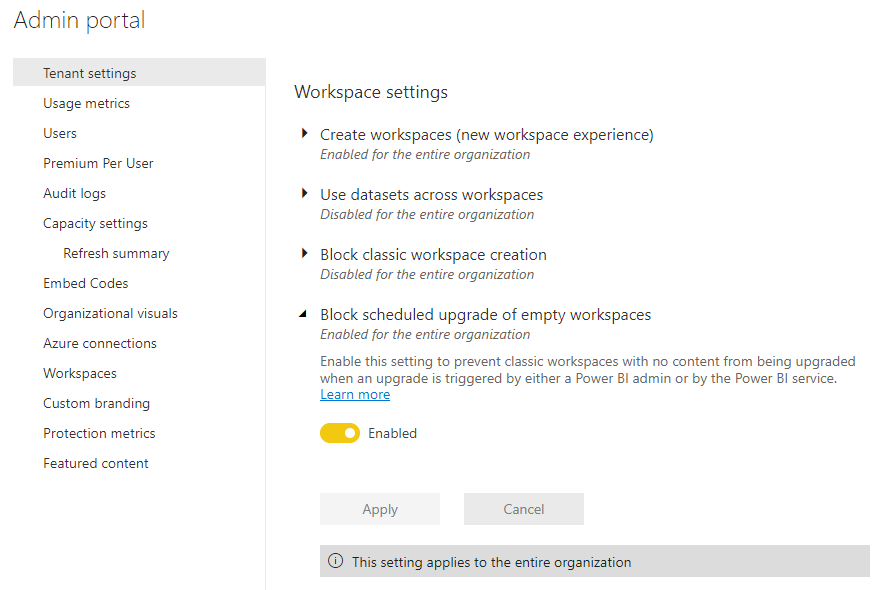Click Block scheduled upgrade of empty workspaces title
Viewport: 890px width, 590px height.
click(485, 315)
